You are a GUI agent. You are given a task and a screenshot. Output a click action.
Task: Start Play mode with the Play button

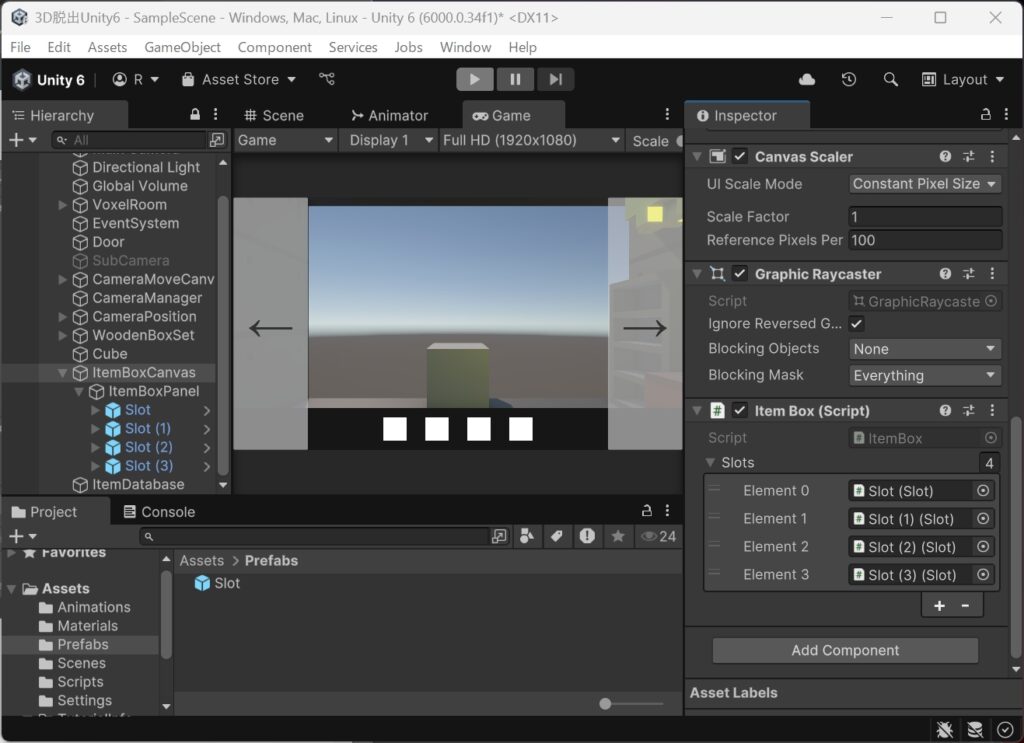(x=475, y=80)
